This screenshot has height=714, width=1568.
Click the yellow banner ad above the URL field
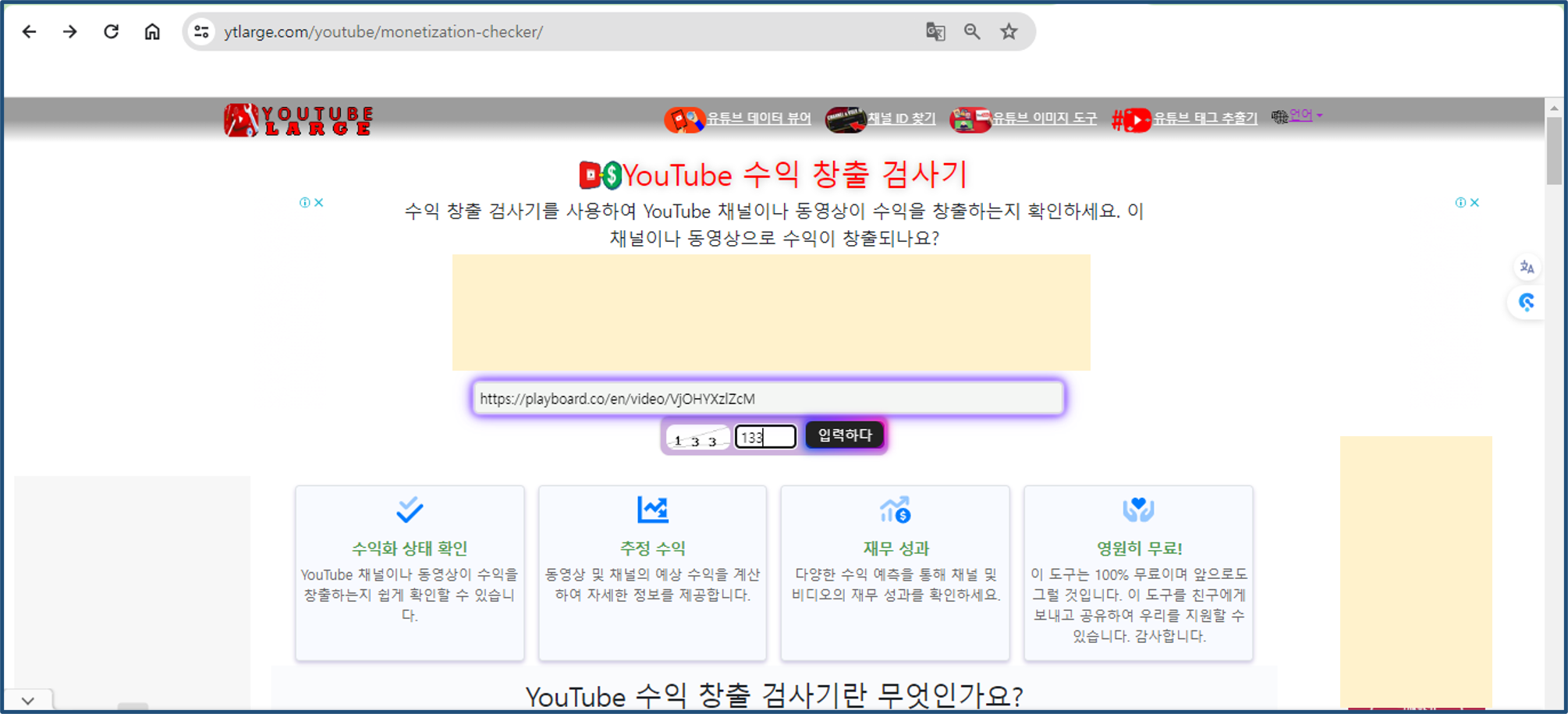(x=771, y=312)
